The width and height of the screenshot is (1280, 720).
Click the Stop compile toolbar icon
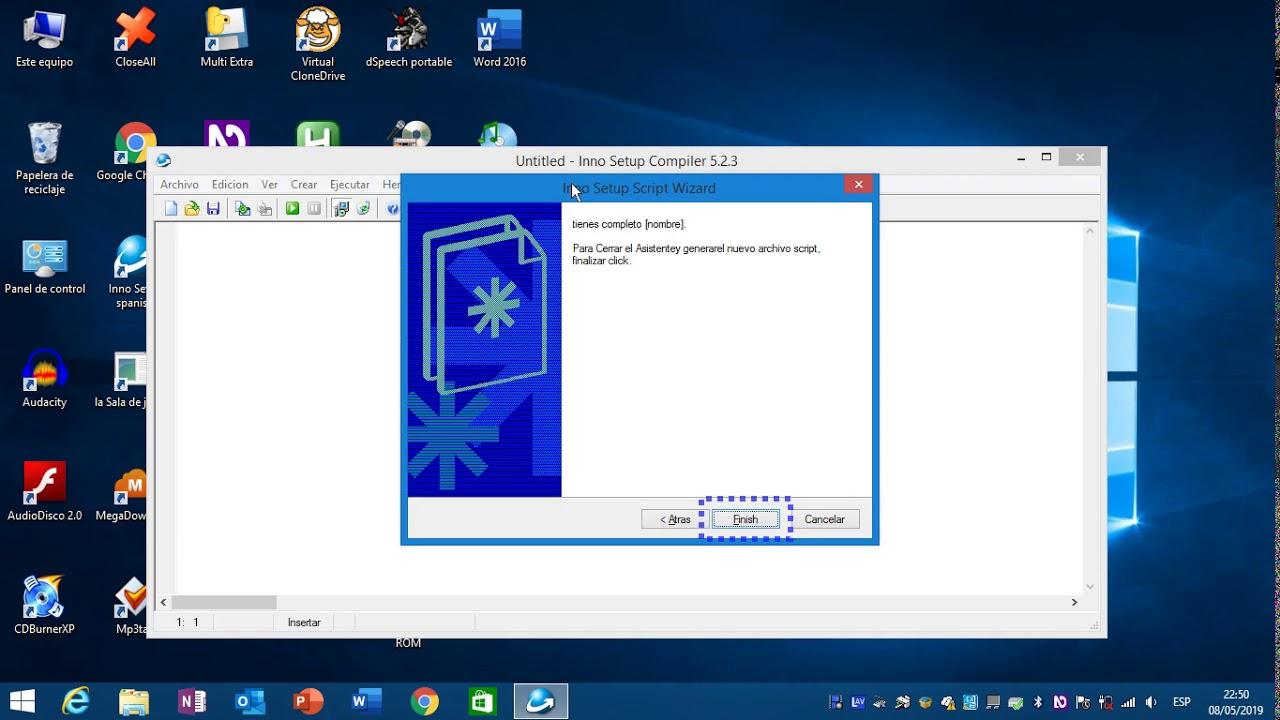pos(264,208)
